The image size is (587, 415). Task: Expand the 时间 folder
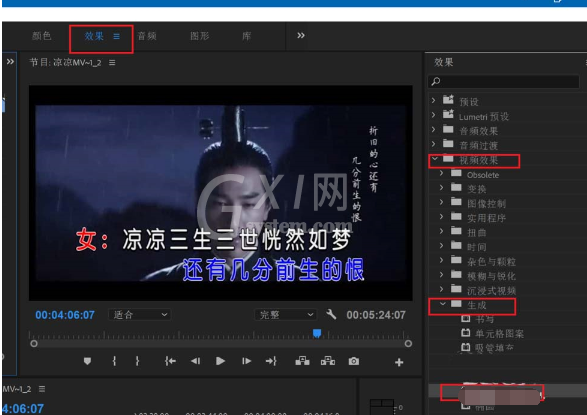click(x=441, y=246)
